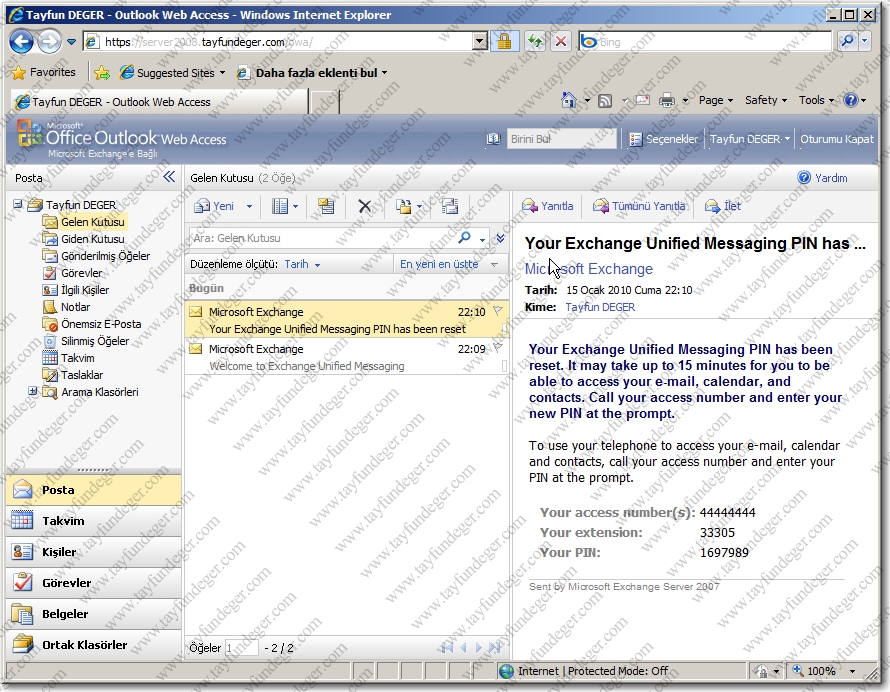Image resolution: width=890 pixels, height=692 pixels.
Task: Click the filter view icon next to move
Action: (450, 206)
